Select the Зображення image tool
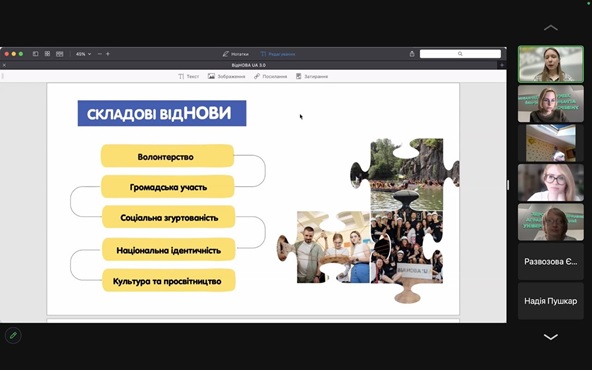 [227, 76]
